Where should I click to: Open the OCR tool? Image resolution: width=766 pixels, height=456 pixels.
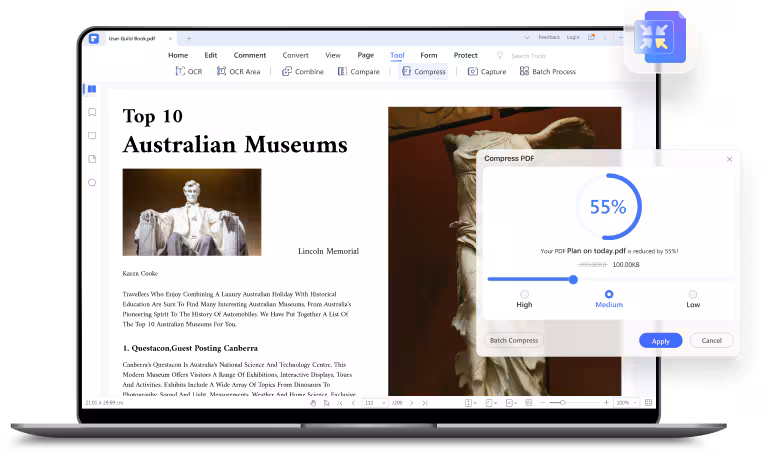click(x=189, y=71)
